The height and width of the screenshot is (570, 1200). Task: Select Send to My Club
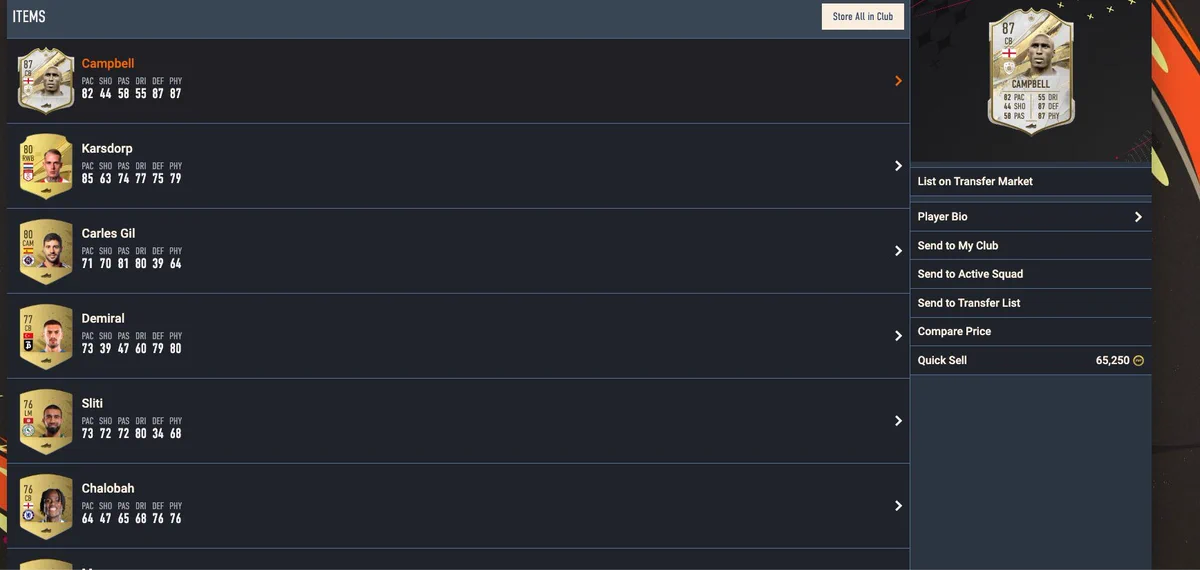pos(1030,246)
